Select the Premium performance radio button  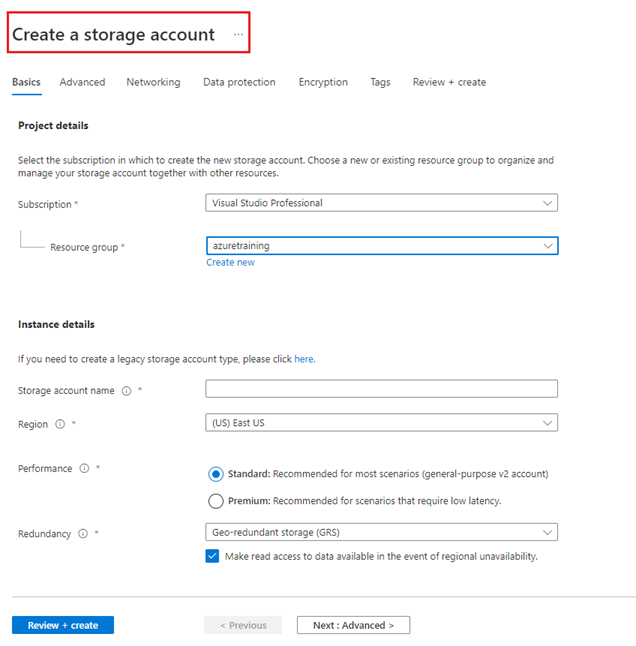215,501
